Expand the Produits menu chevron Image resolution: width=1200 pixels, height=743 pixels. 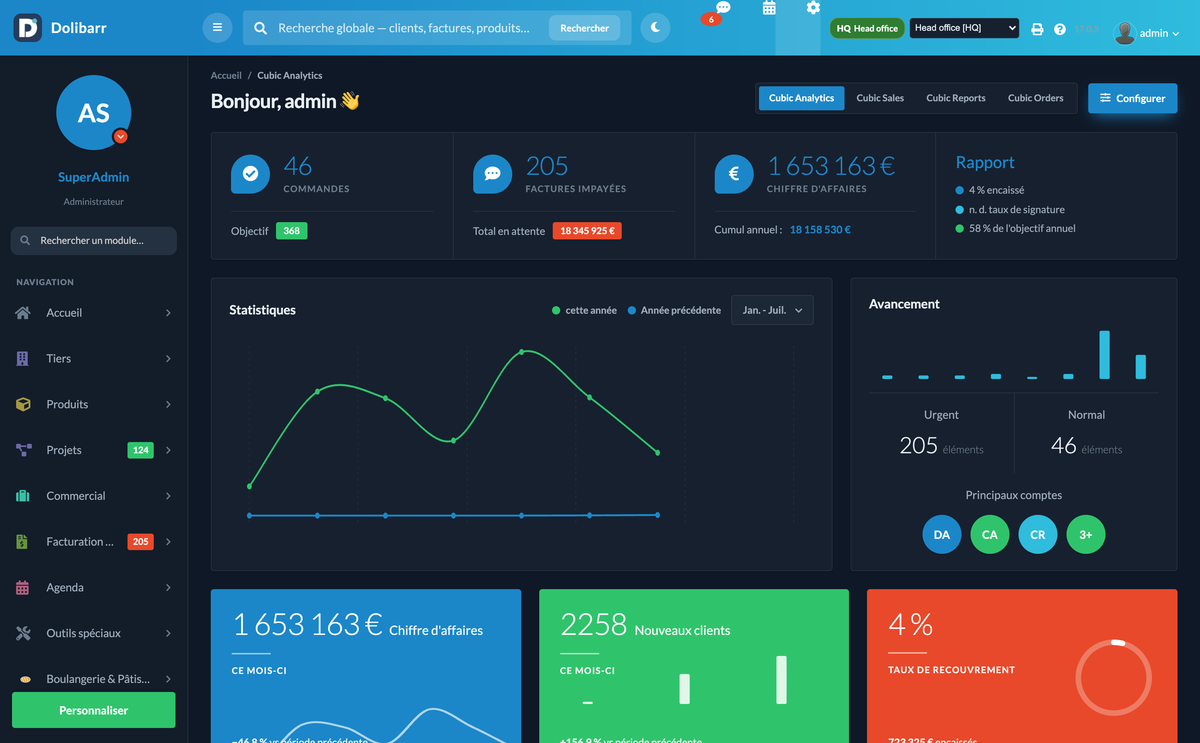click(x=168, y=404)
